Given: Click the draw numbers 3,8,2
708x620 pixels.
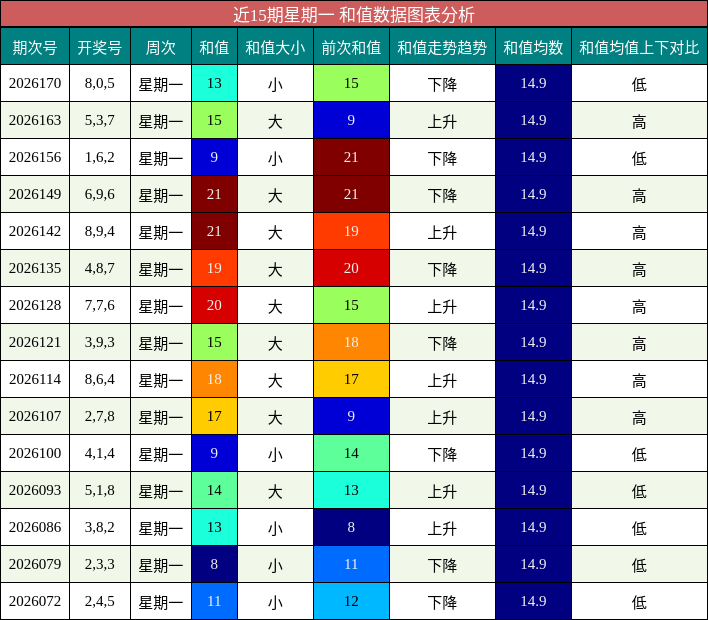Looking at the screenshot, I should (99, 527).
